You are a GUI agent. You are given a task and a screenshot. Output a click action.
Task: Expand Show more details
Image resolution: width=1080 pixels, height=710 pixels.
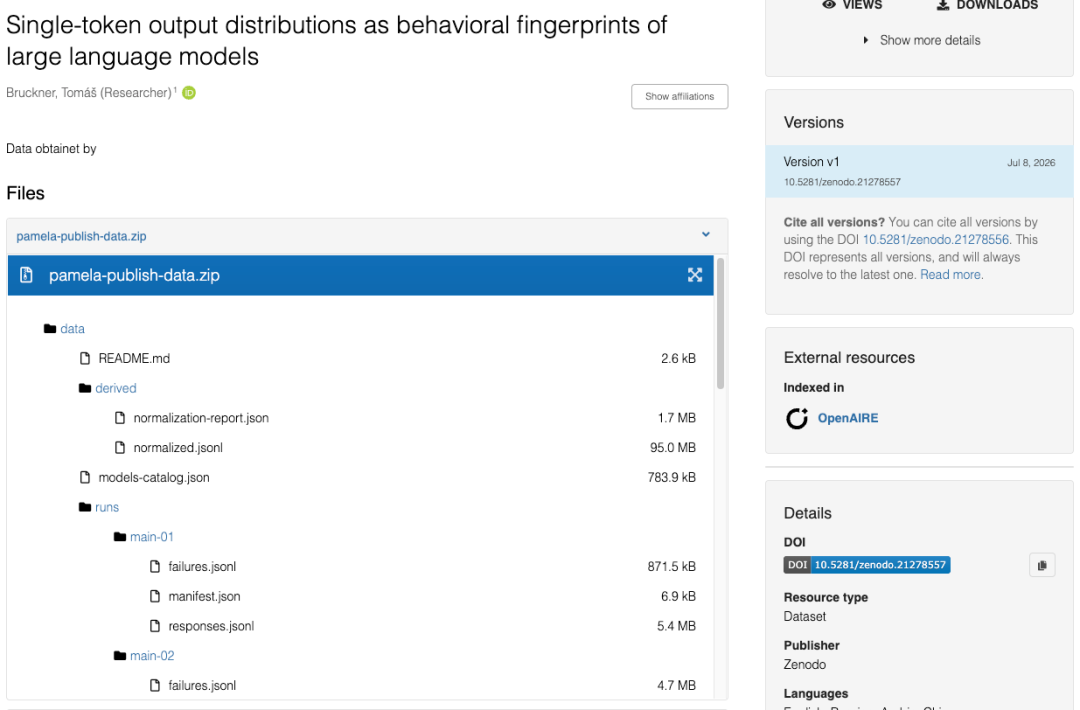coord(922,40)
